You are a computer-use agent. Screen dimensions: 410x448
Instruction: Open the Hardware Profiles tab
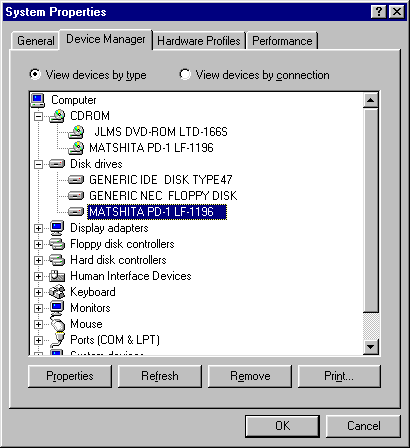click(x=199, y=41)
